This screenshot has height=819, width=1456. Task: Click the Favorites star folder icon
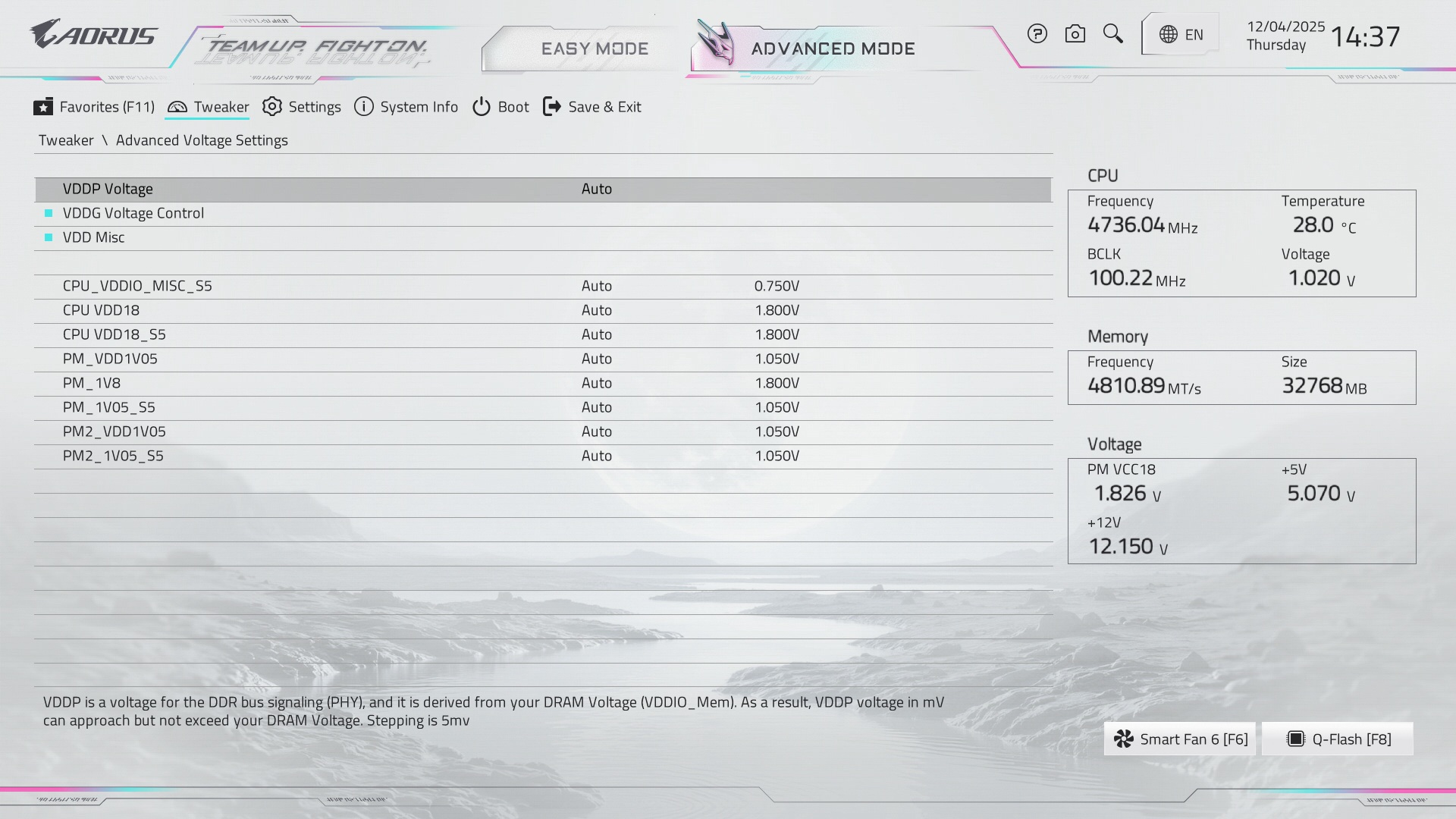(x=43, y=107)
